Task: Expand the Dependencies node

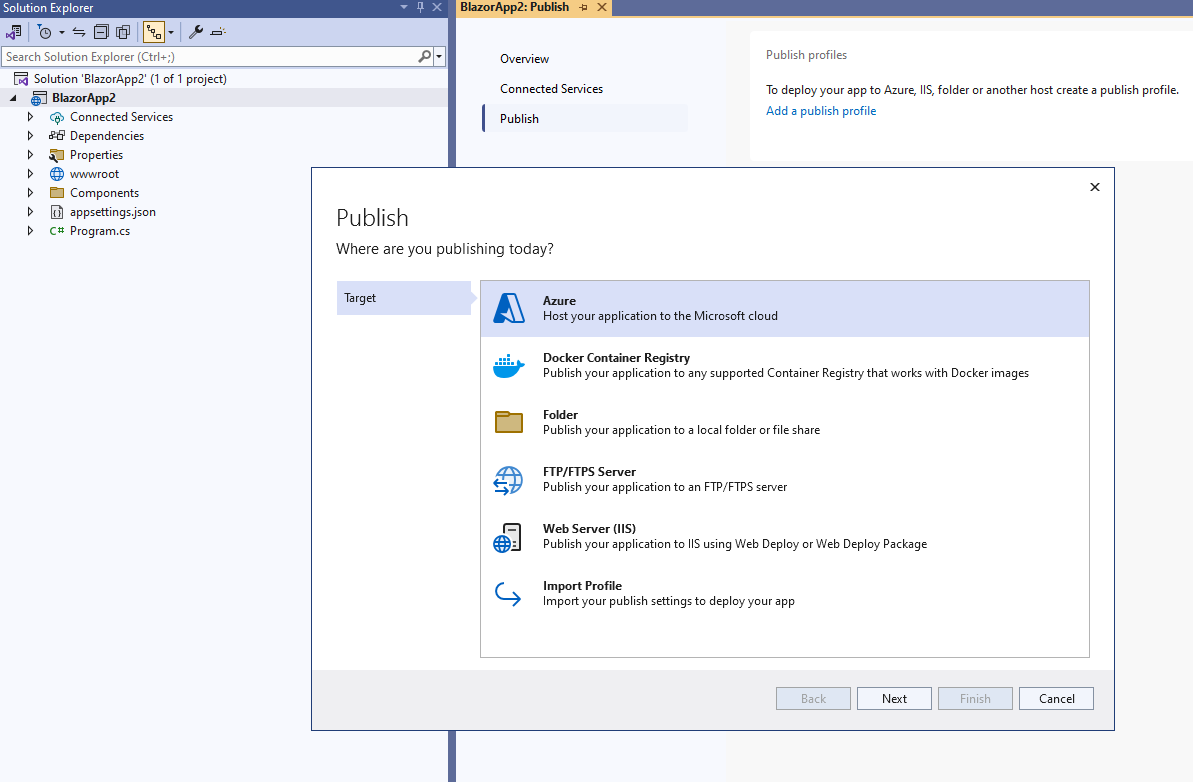Action: pos(30,135)
